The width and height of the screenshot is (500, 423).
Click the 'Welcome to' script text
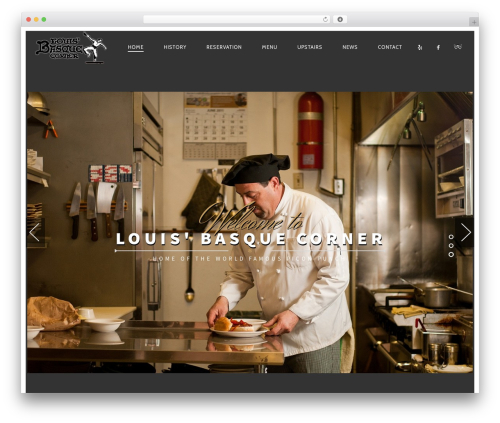click(x=251, y=219)
